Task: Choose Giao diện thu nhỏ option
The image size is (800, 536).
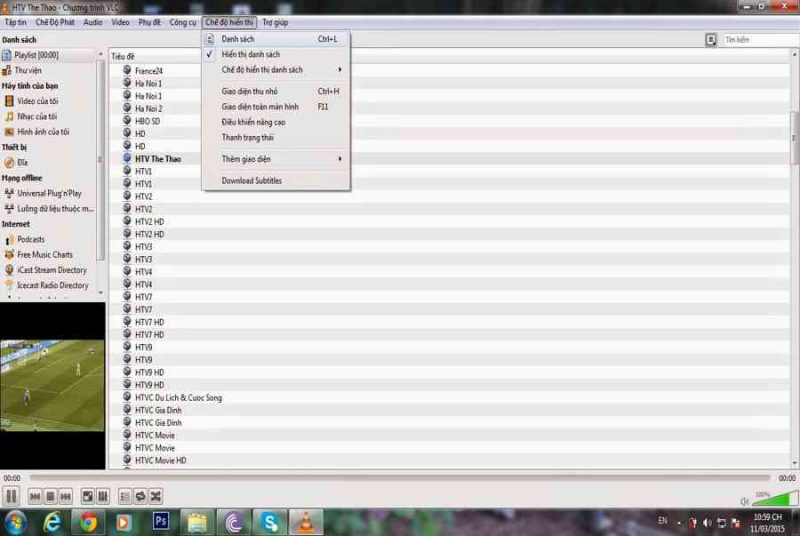Action: point(276,91)
